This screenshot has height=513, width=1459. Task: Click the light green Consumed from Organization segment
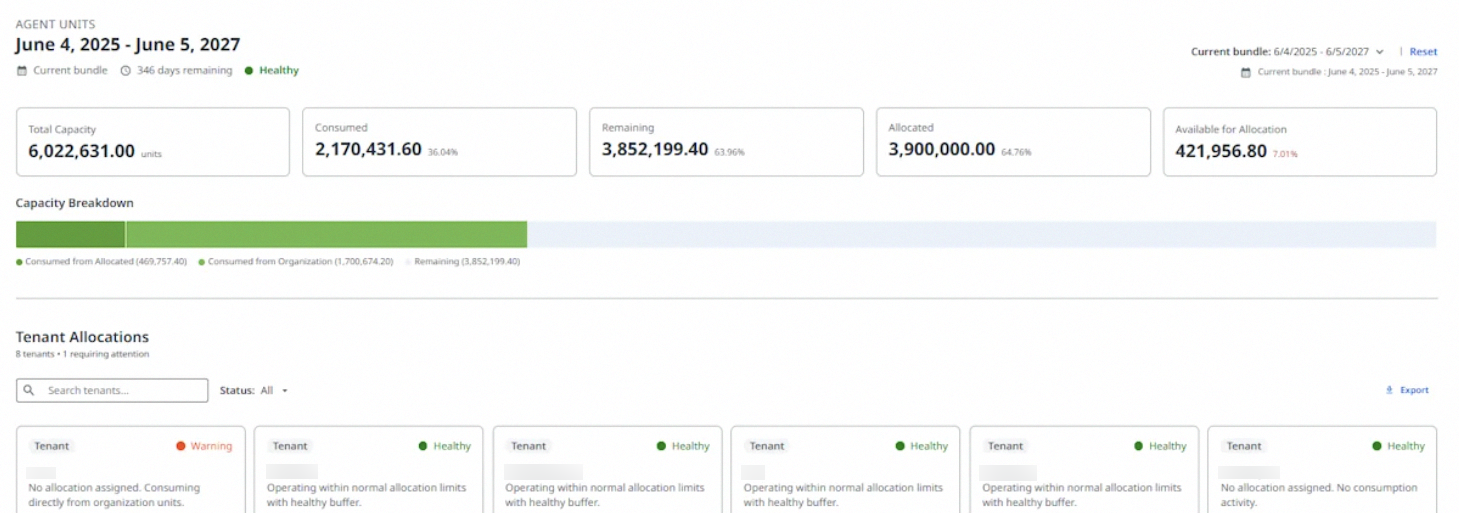[326, 234]
